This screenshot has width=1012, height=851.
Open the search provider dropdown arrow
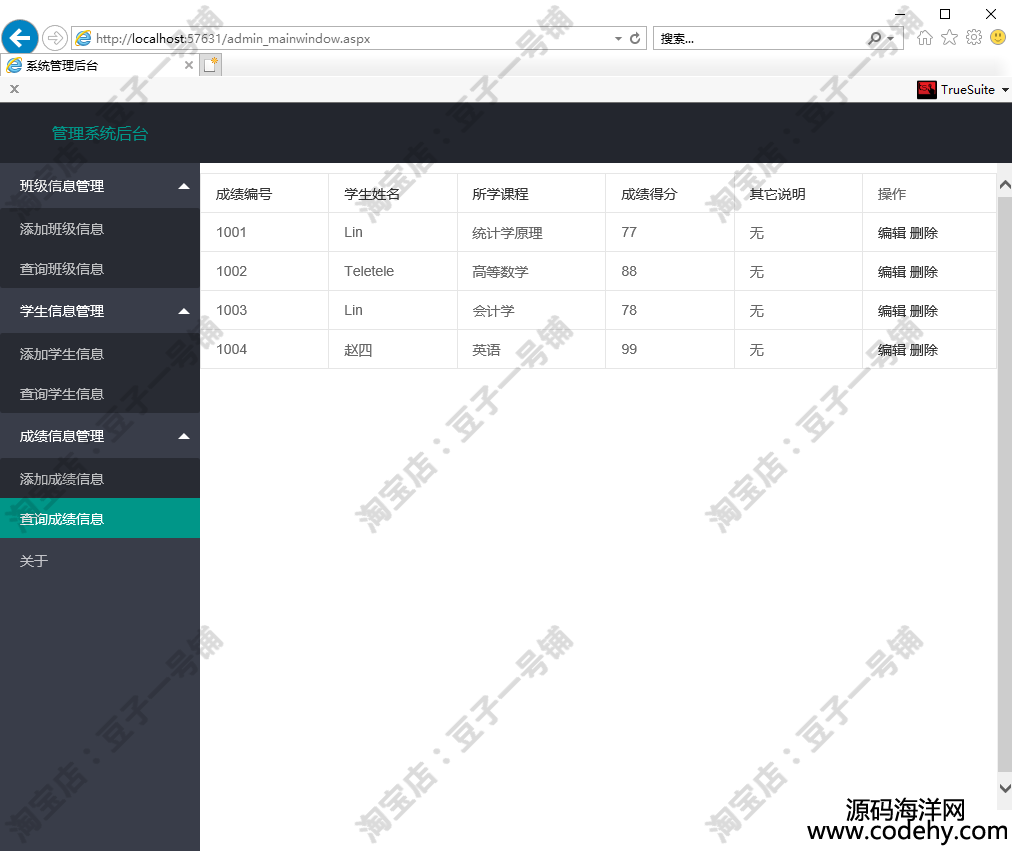(x=891, y=39)
